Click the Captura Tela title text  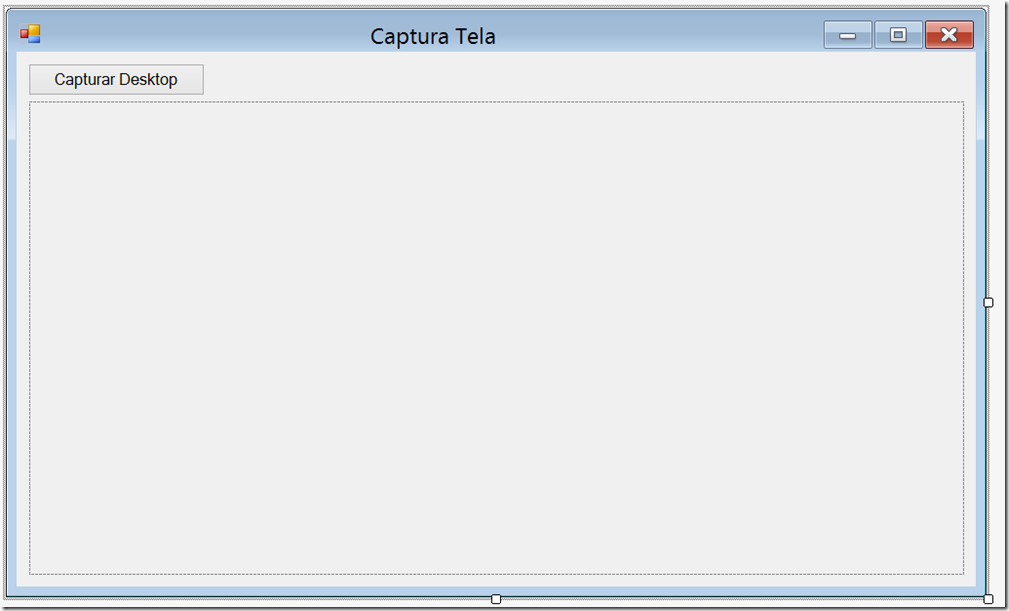(433, 36)
